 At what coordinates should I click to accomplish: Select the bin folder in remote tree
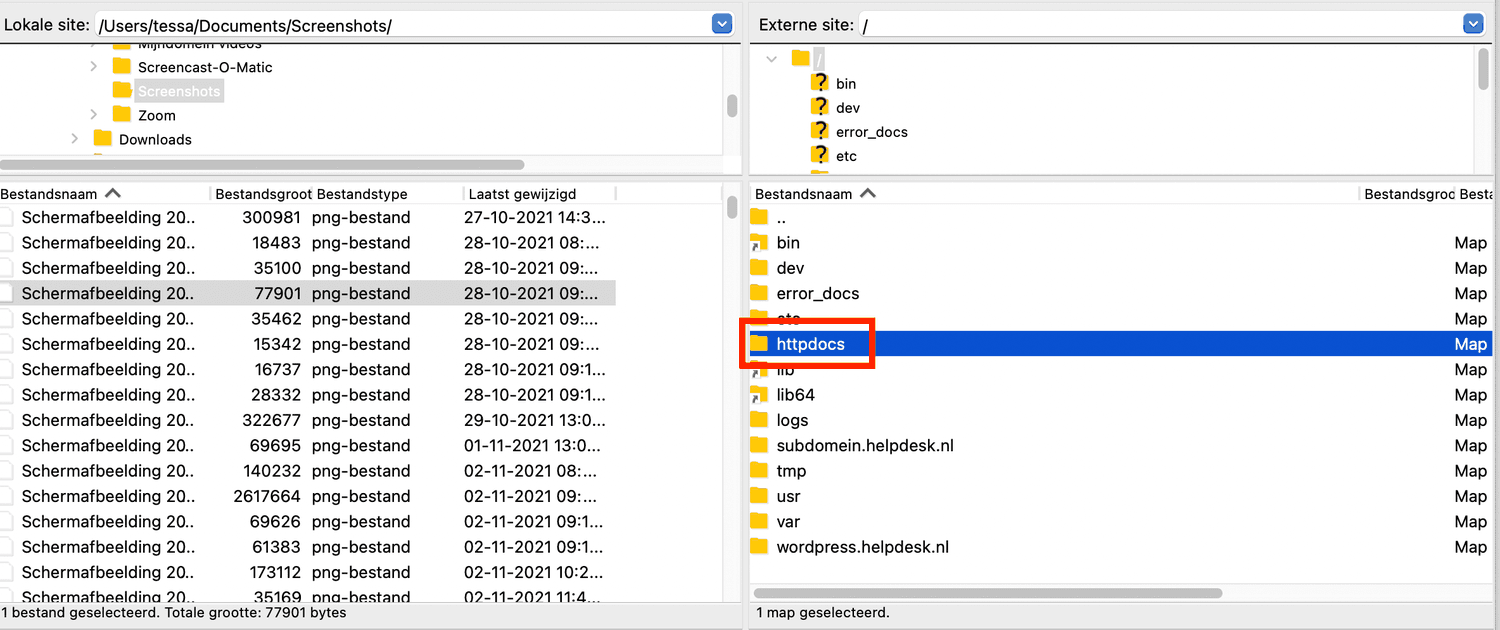(846, 84)
